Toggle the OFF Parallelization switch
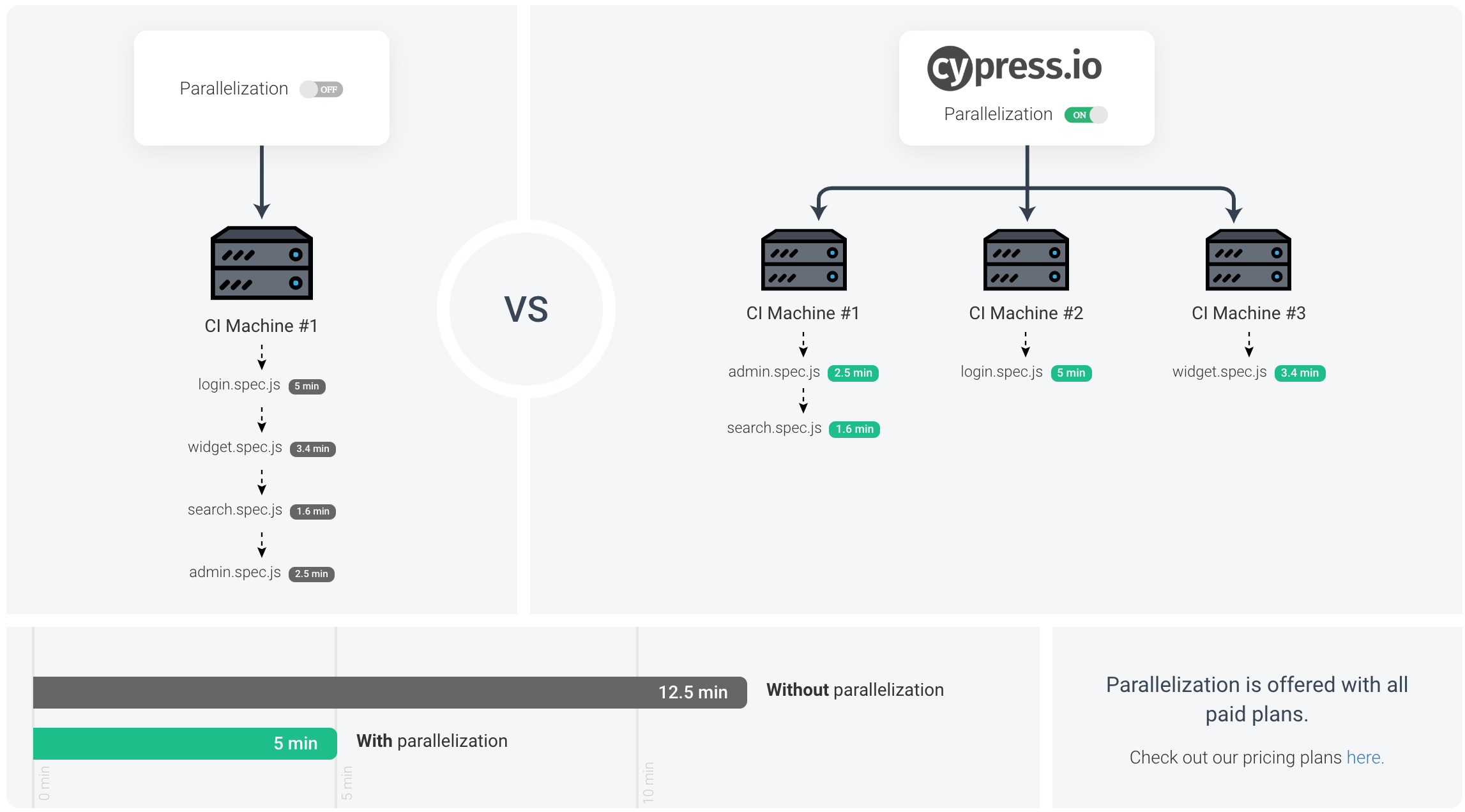 pos(321,89)
